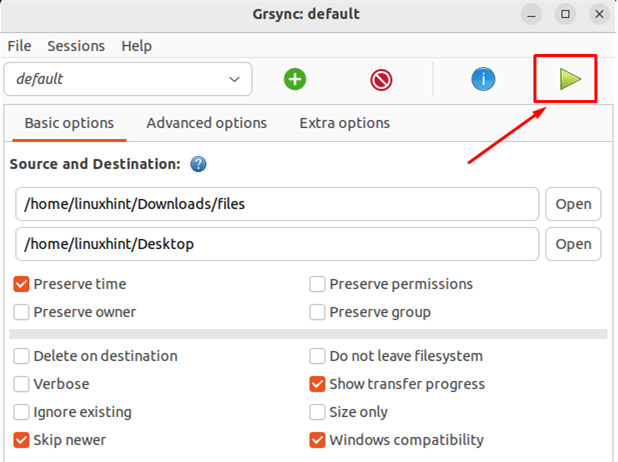Viewport: 618px width, 462px height.
Task: Disable Show transfer progress checkbox
Action: 318,384
